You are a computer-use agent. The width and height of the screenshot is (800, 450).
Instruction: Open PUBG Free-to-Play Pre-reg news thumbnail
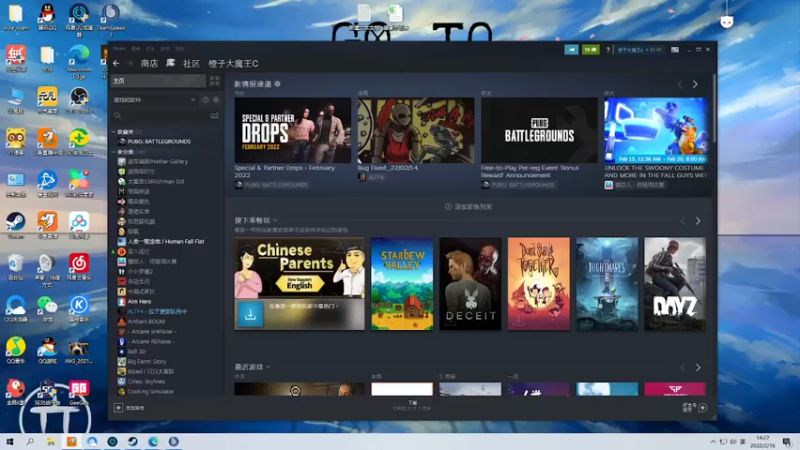point(539,130)
